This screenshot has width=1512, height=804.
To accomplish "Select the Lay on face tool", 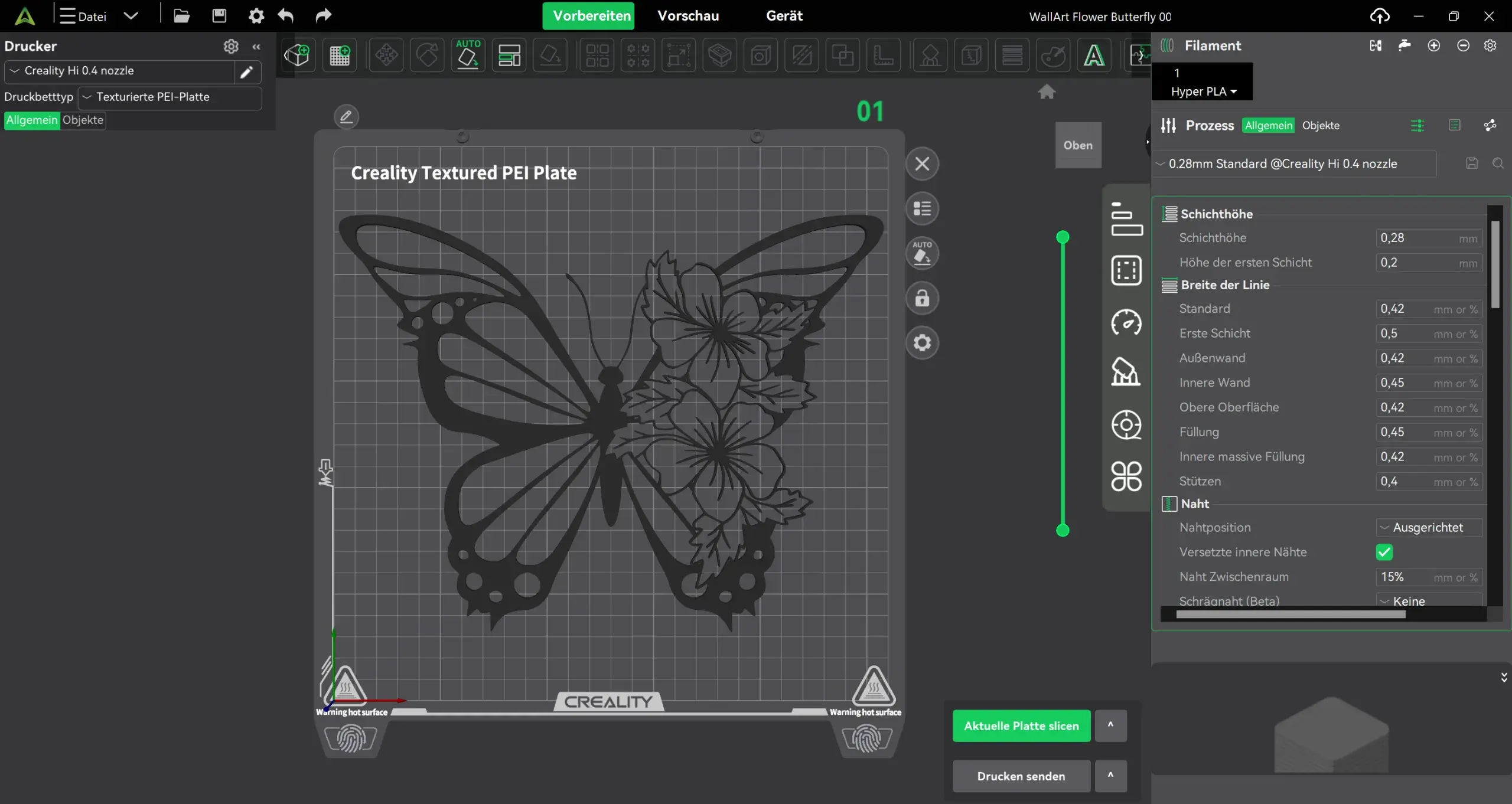I will tap(550, 55).
